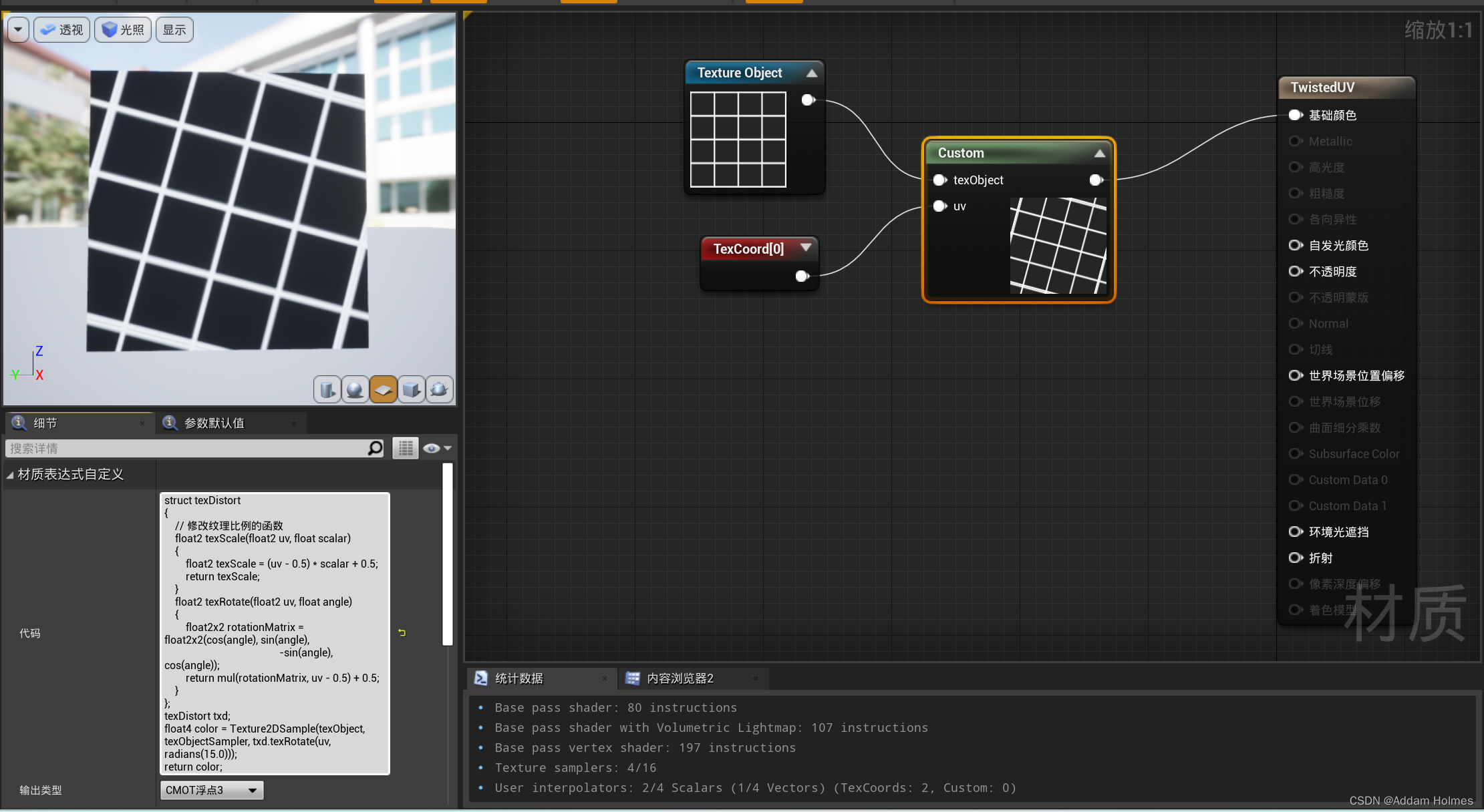Click the 自发光颜色 input pin
Screen dimensions: 1484x812
[x=1296, y=246]
